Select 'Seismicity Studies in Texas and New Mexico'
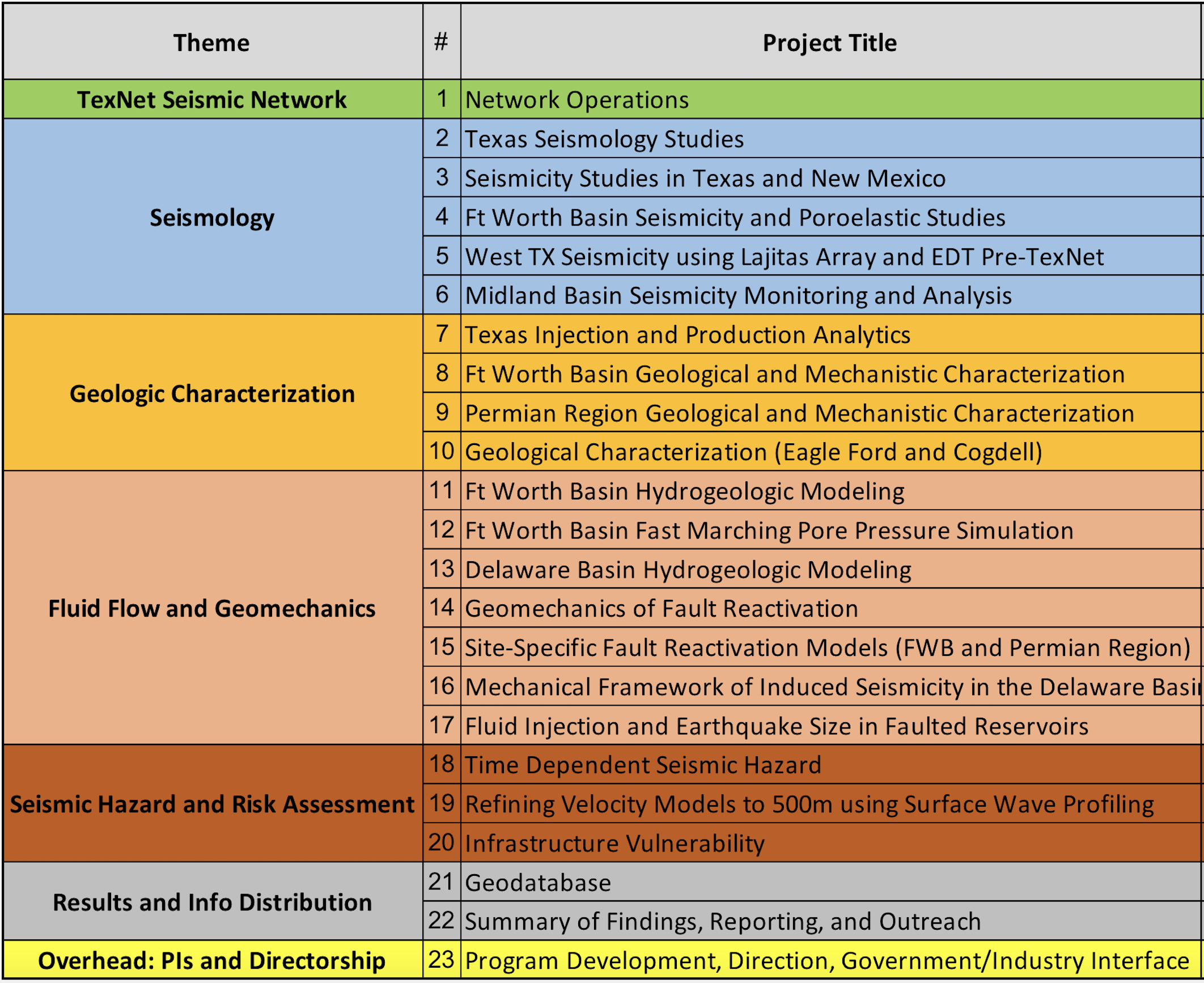The height and width of the screenshot is (983, 1204). point(831,177)
